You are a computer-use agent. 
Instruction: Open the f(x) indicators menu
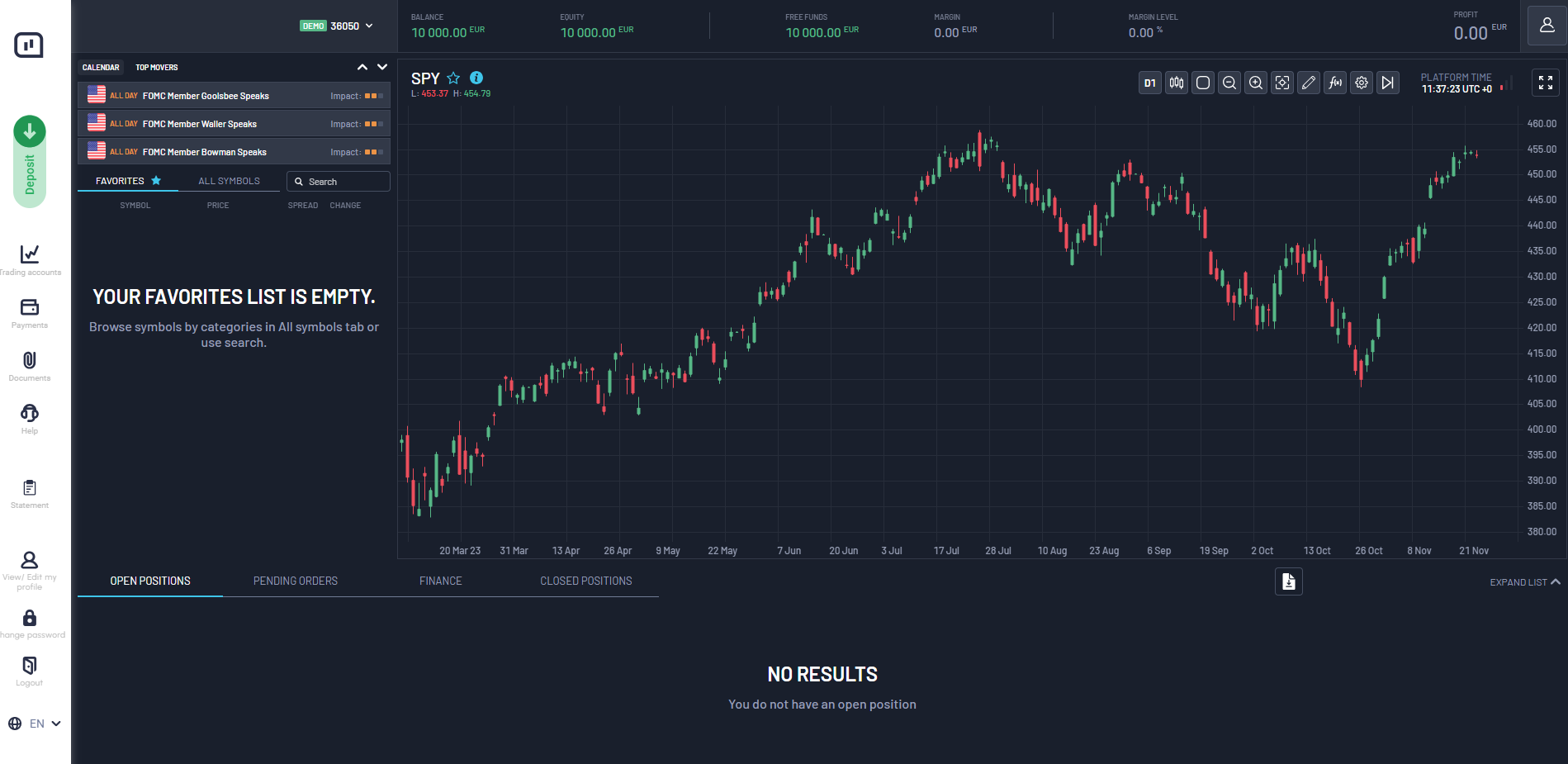(x=1335, y=83)
